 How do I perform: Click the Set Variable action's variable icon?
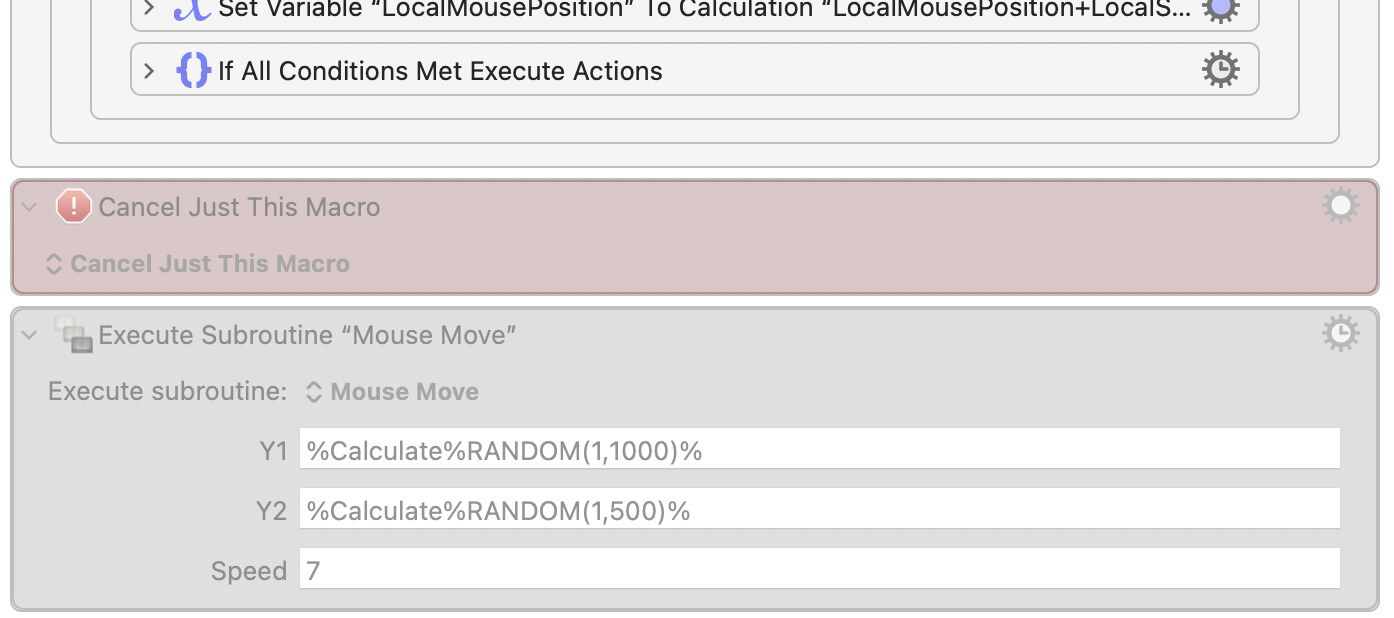[x=191, y=8]
